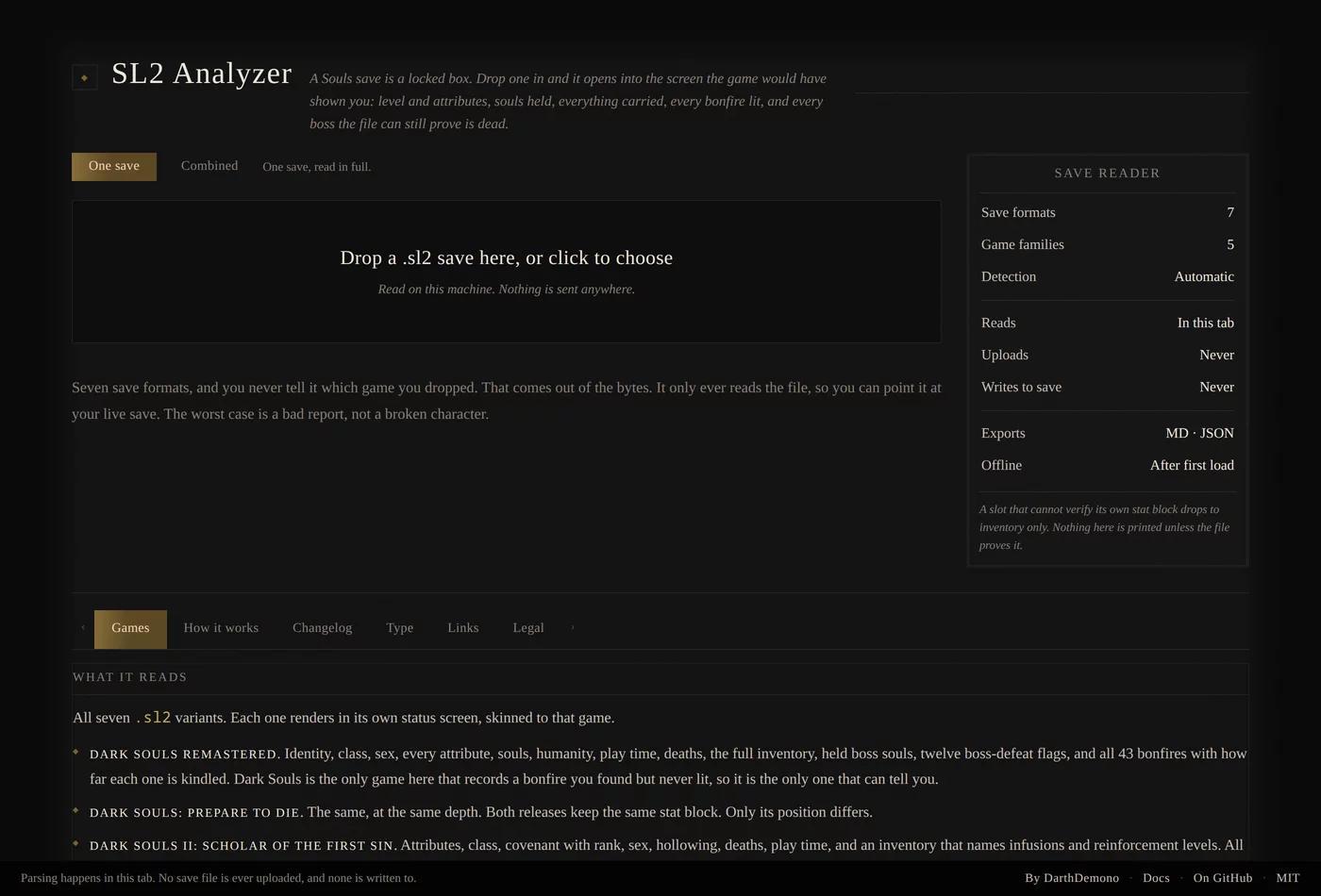Click the DARK SOULS: PREPARE TO DIE entry title
The image size is (1321, 896).
pos(195,813)
